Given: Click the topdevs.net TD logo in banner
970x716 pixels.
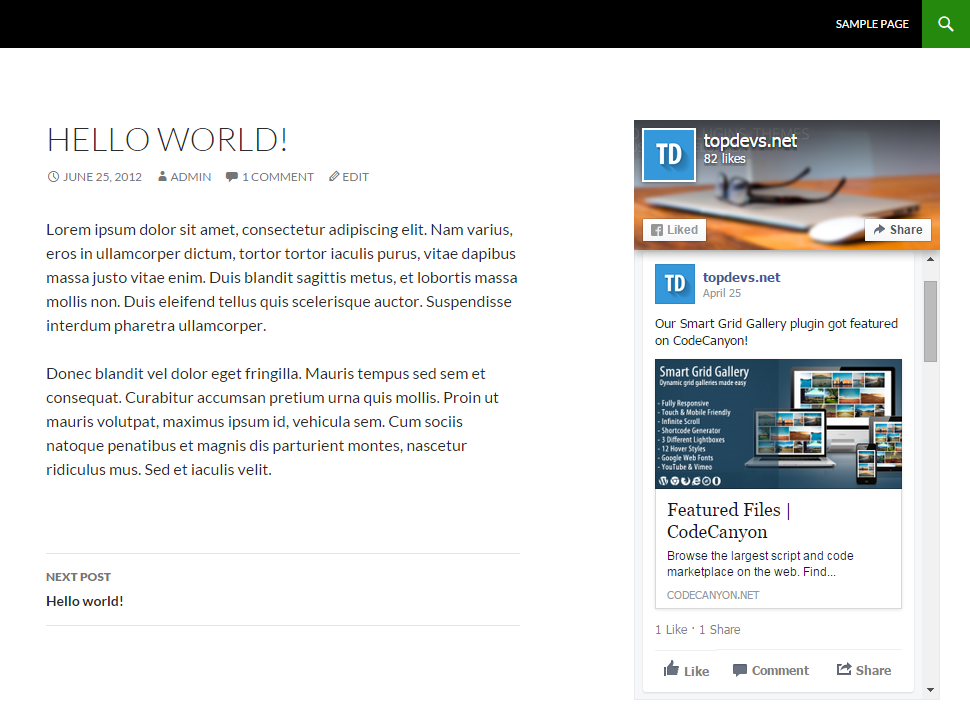Looking at the screenshot, I should 668,154.
